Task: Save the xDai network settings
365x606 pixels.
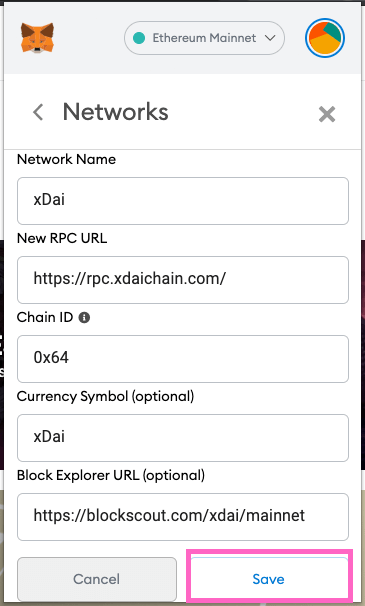Action: coord(269,579)
